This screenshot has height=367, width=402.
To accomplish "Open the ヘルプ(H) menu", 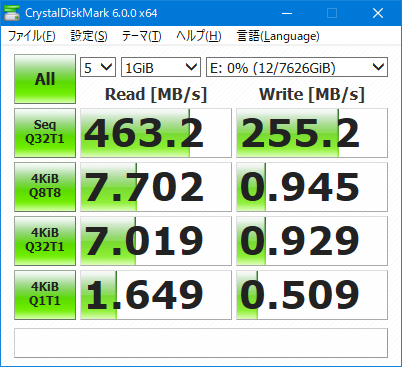I will [199, 36].
